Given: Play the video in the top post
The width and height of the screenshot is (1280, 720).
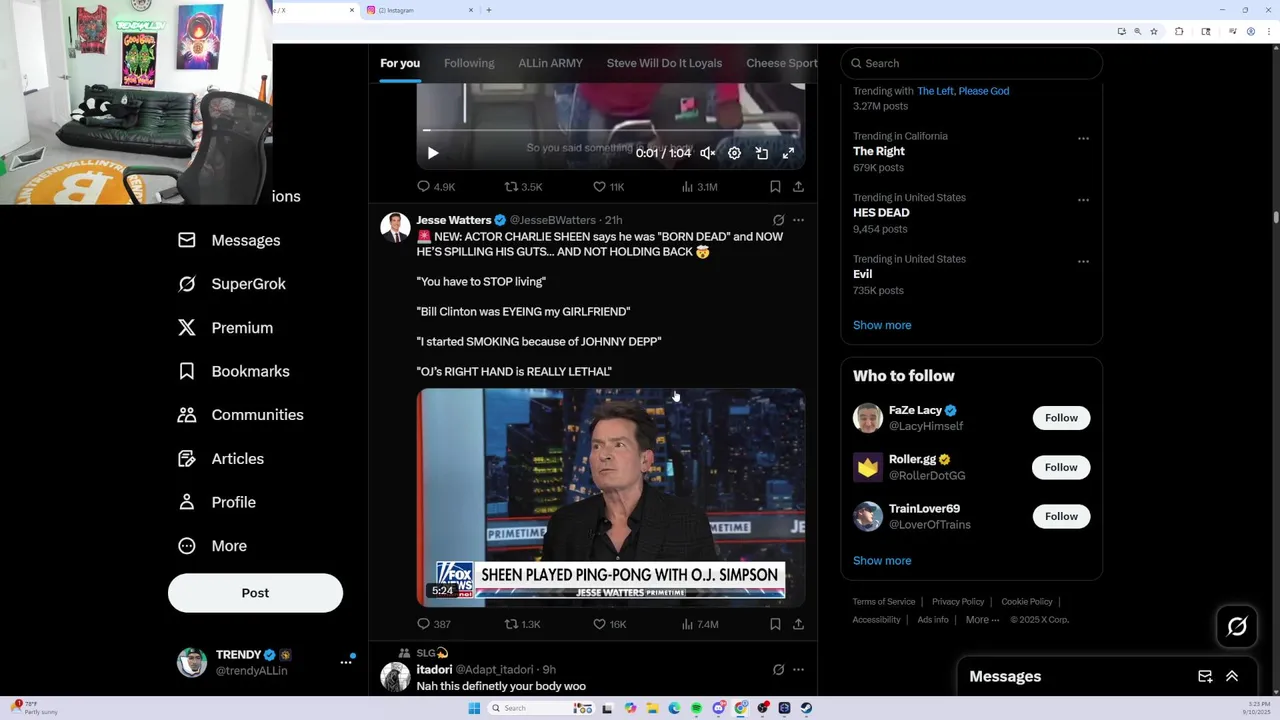Looking at the screenshot, I should tap(433, 153).
